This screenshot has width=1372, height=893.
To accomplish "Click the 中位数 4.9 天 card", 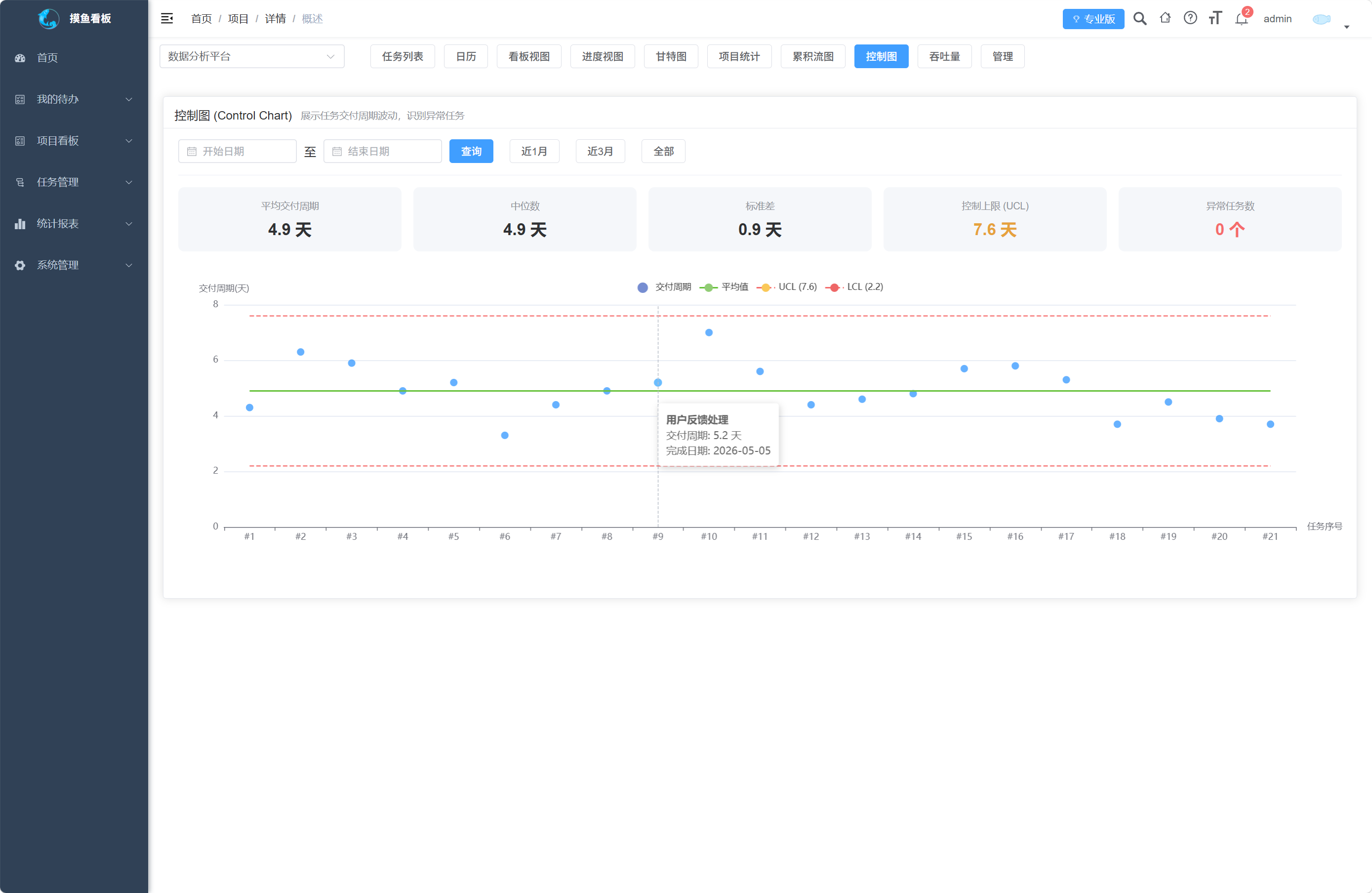I will pyautogui.click(x=525, y=219).
